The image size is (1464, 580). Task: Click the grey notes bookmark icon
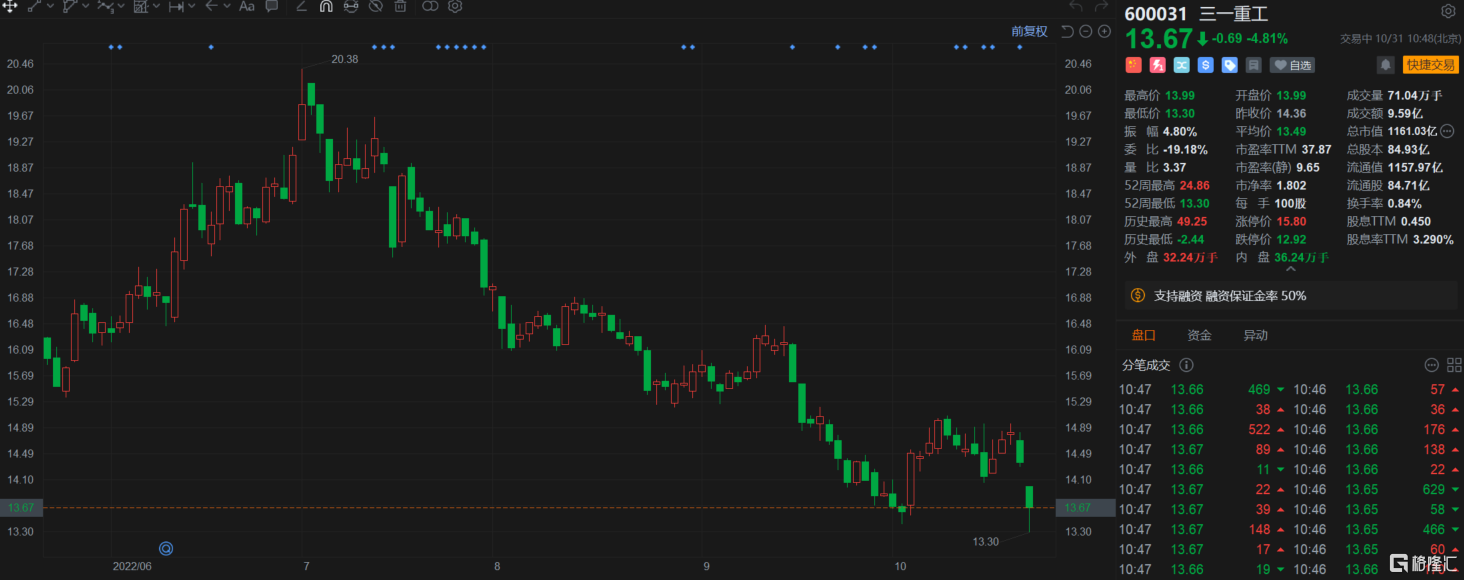[1254, 65]
